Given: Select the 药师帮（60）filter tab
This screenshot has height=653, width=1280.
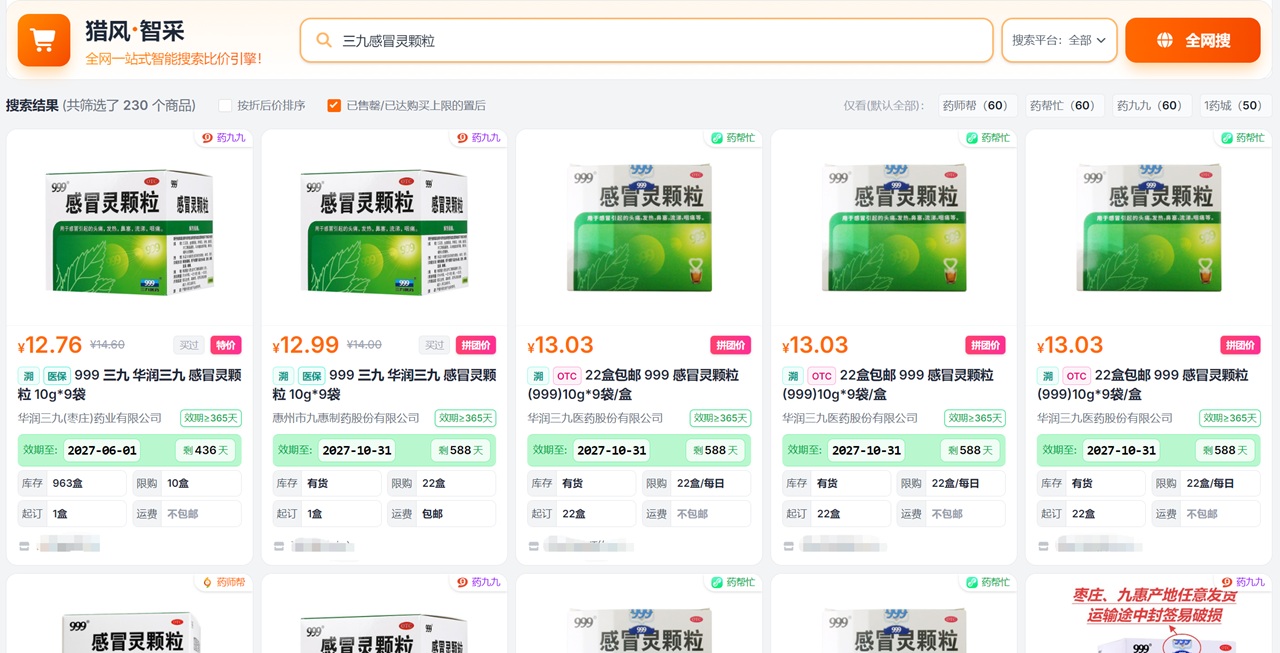Looking at the screenshot, I should [977, 104].
